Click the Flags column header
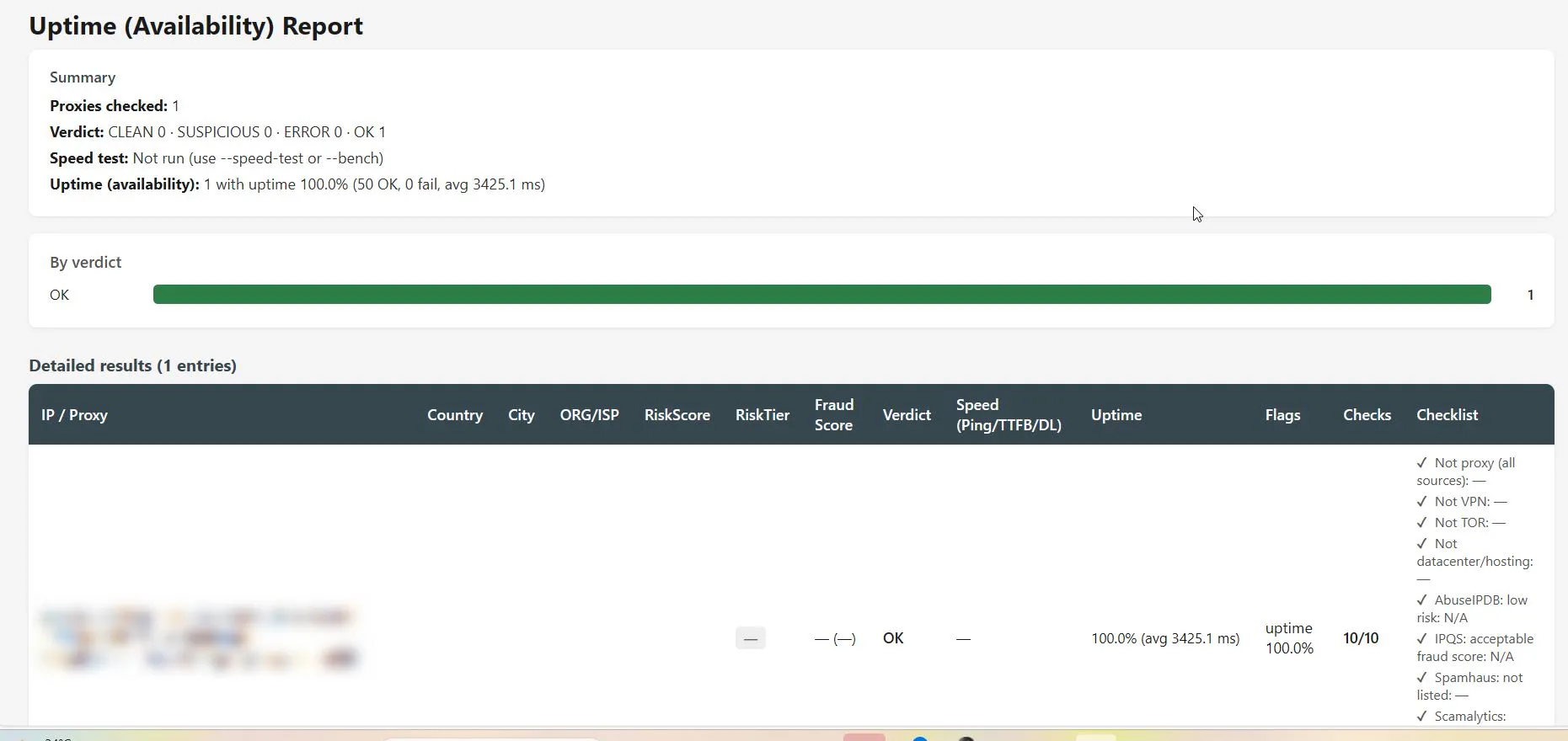The image size is (1568, 741). [x=1282, y=415]
